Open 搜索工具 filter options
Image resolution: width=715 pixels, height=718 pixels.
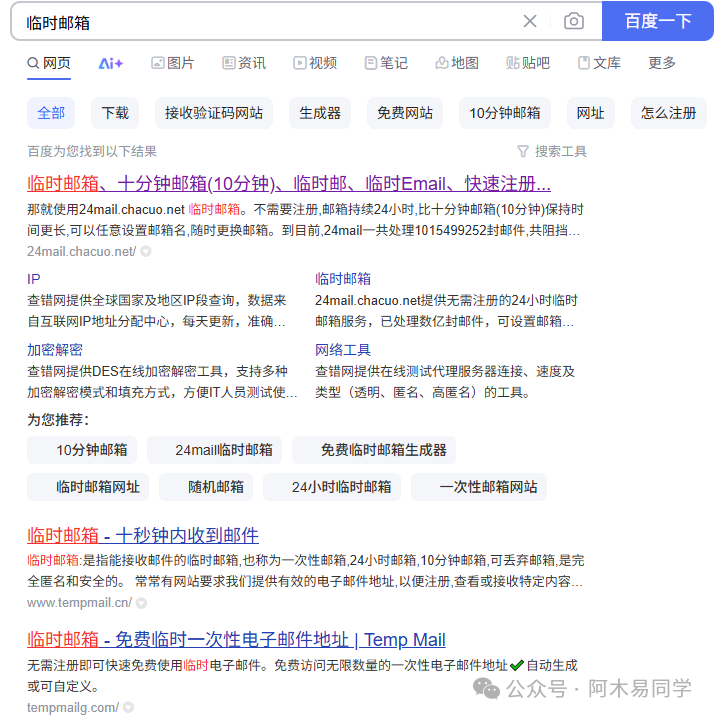pyautogui.click(x=561, y=152)
